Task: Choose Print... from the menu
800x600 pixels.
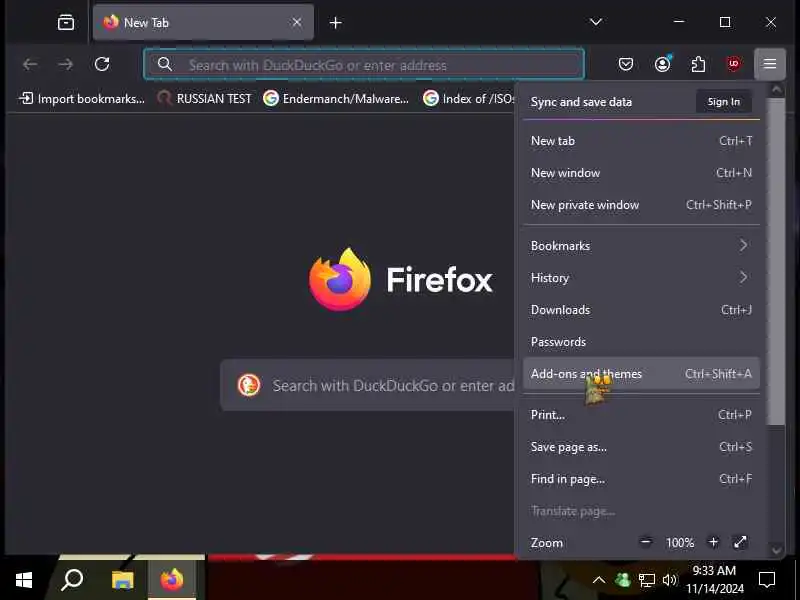Action: (641, 415)
